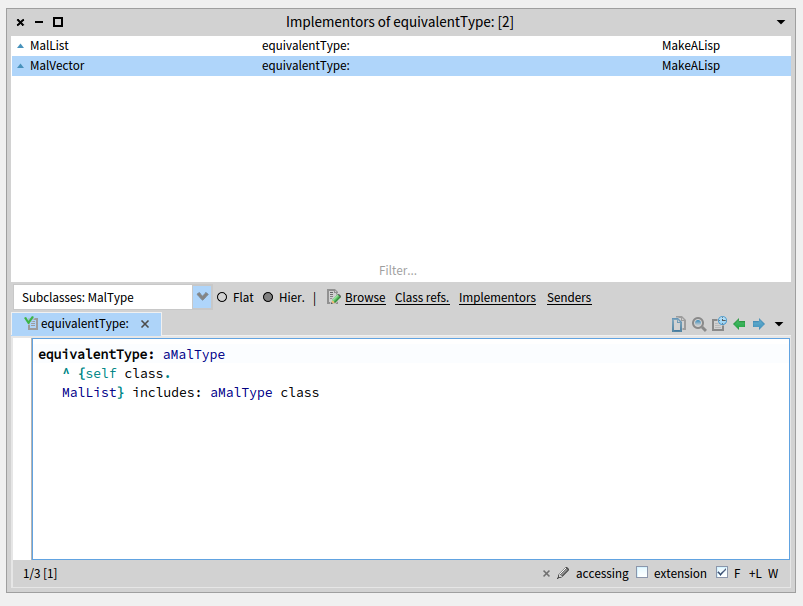Open the Subclasses: MalType scope dropdown
803x606 pixels.
click(203, 297)
